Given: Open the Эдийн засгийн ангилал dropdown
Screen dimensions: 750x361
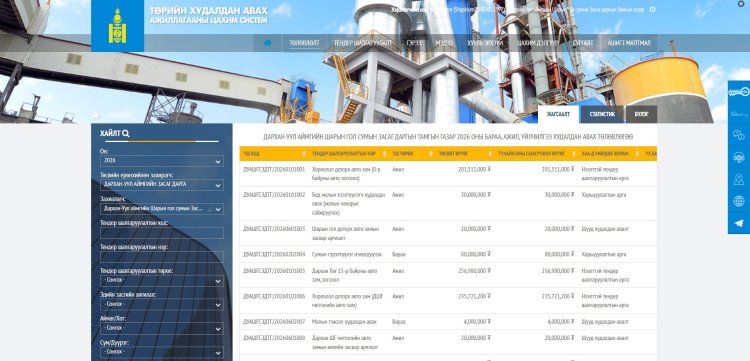Looking at the screenshot, I should click(x=162, y=305).
